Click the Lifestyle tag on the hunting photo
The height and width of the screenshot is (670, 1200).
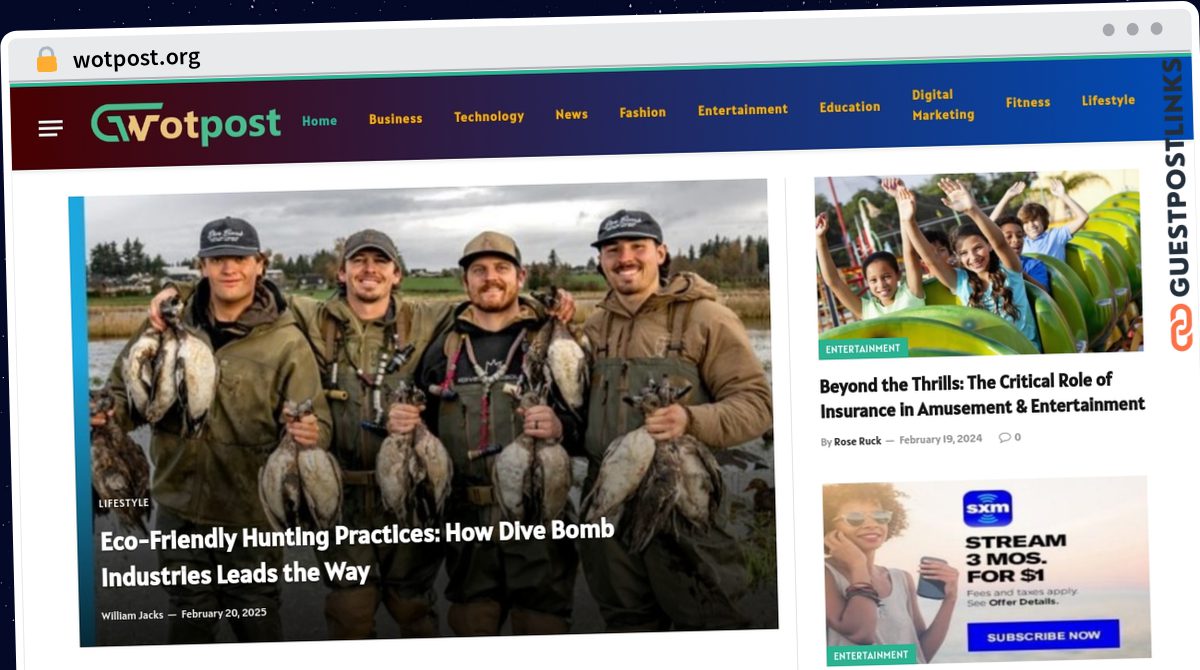(124, 503)
